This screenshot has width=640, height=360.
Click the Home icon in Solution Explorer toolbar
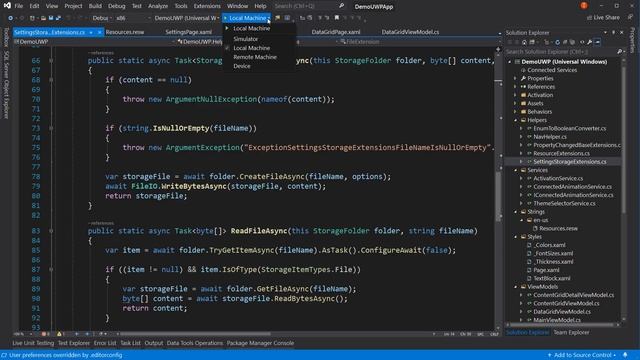(x=524, y=42)
